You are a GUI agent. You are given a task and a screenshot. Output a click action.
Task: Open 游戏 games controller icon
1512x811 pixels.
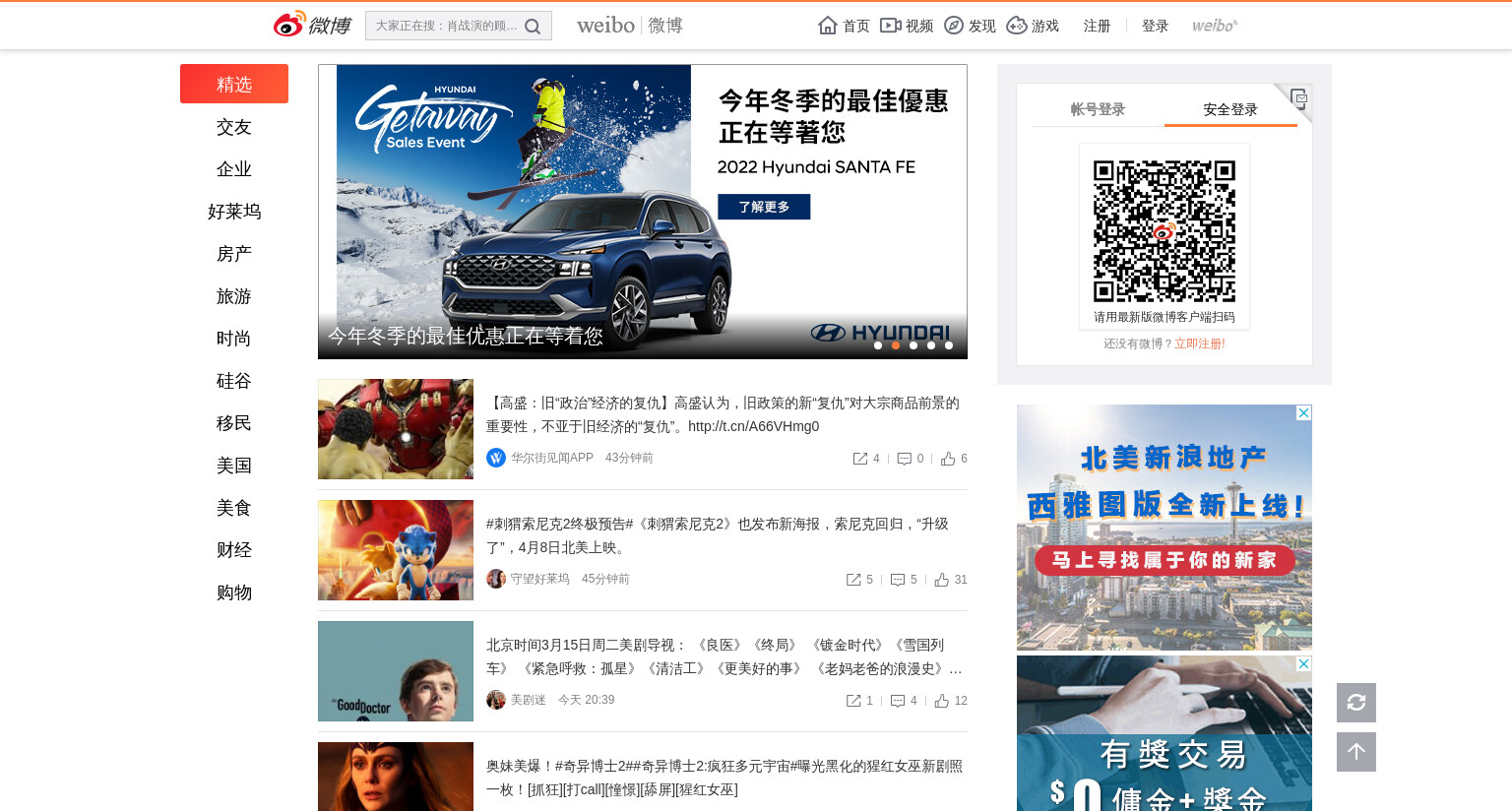click(x=1017, y=26)
